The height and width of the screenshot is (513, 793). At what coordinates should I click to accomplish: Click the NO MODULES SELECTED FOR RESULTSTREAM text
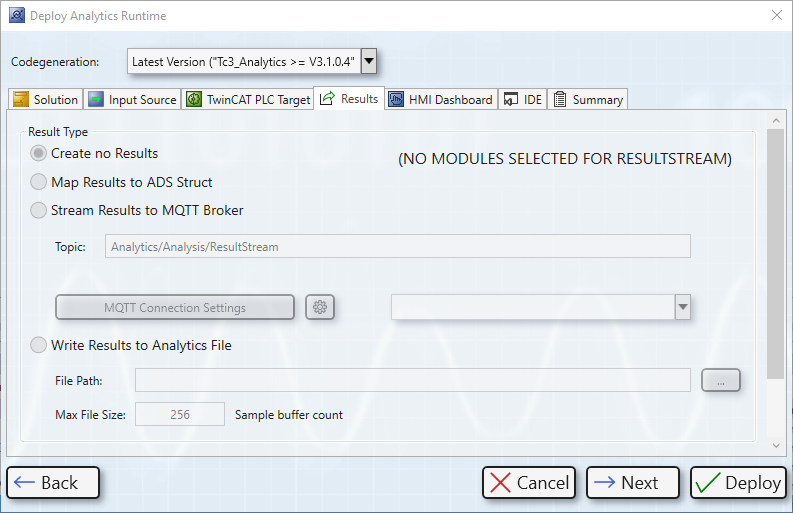click(565, 159)
